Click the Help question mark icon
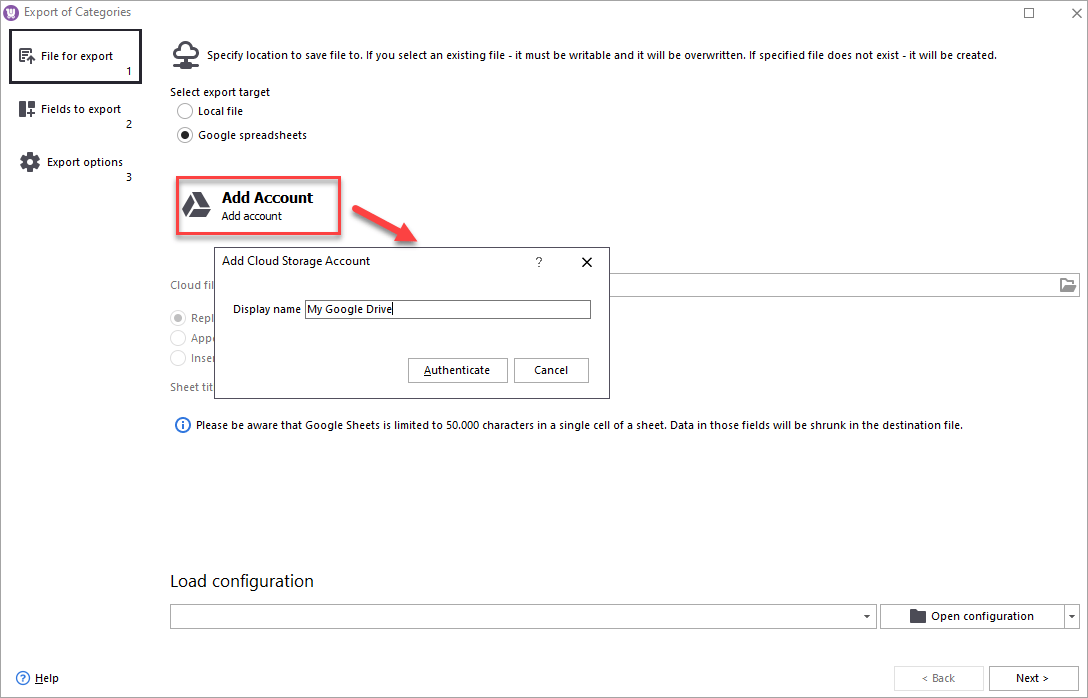Viewport: 1088px width, 698px height. click(x=23, y=678)
